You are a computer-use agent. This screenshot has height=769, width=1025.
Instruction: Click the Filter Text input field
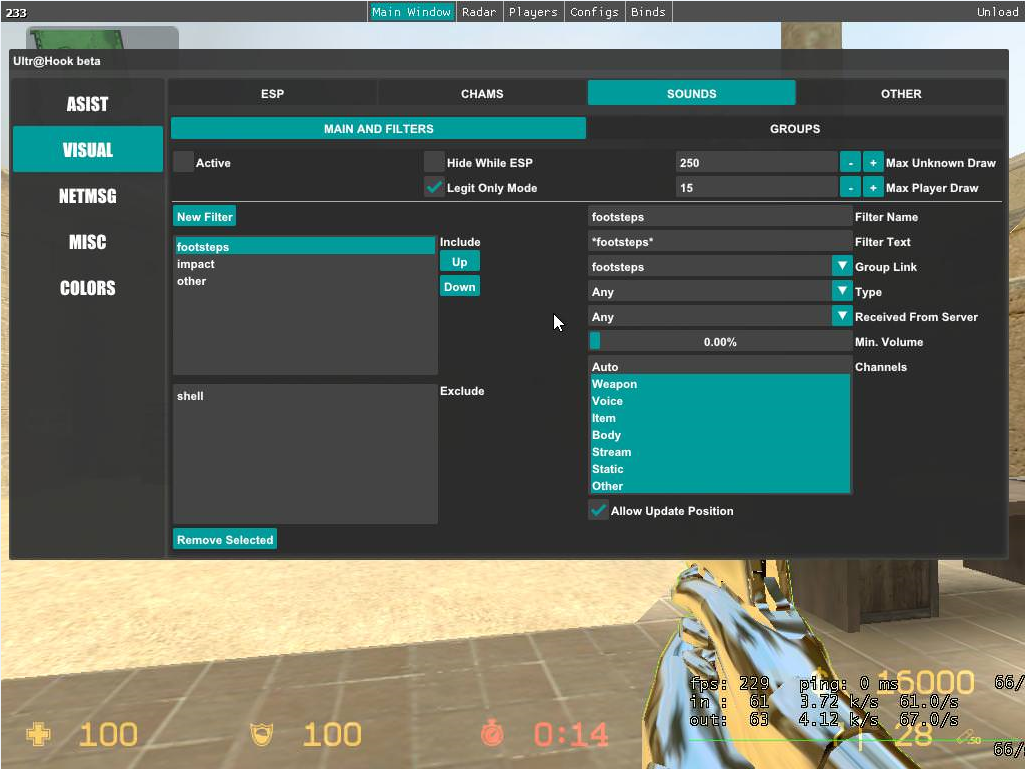(x=720, y=241)
